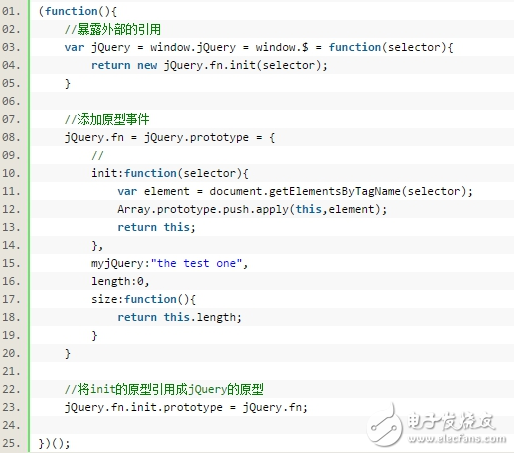
Task: Click the elecfans watermark logo icon
Action: [384, 425]
